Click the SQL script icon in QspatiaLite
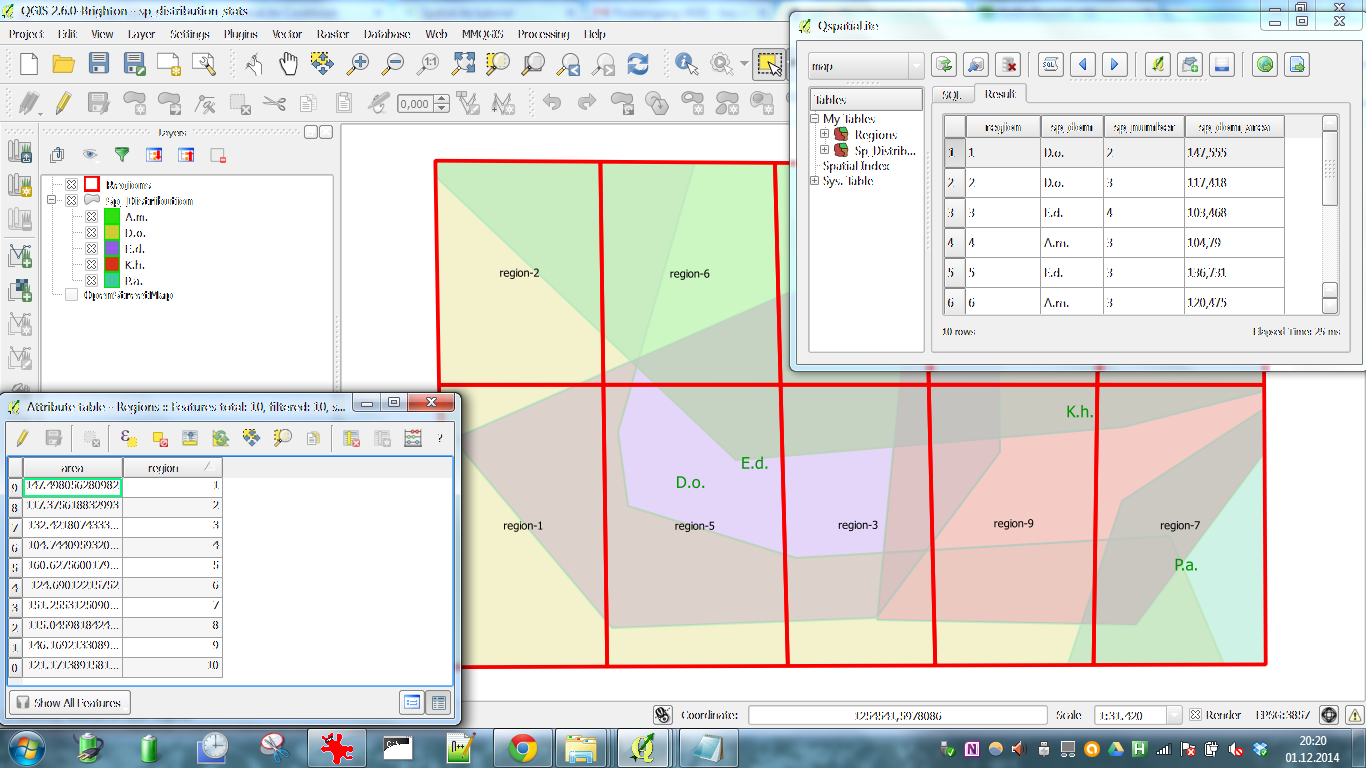The height and width of the screenshot is (768, 1366). tap(1050, 65)
